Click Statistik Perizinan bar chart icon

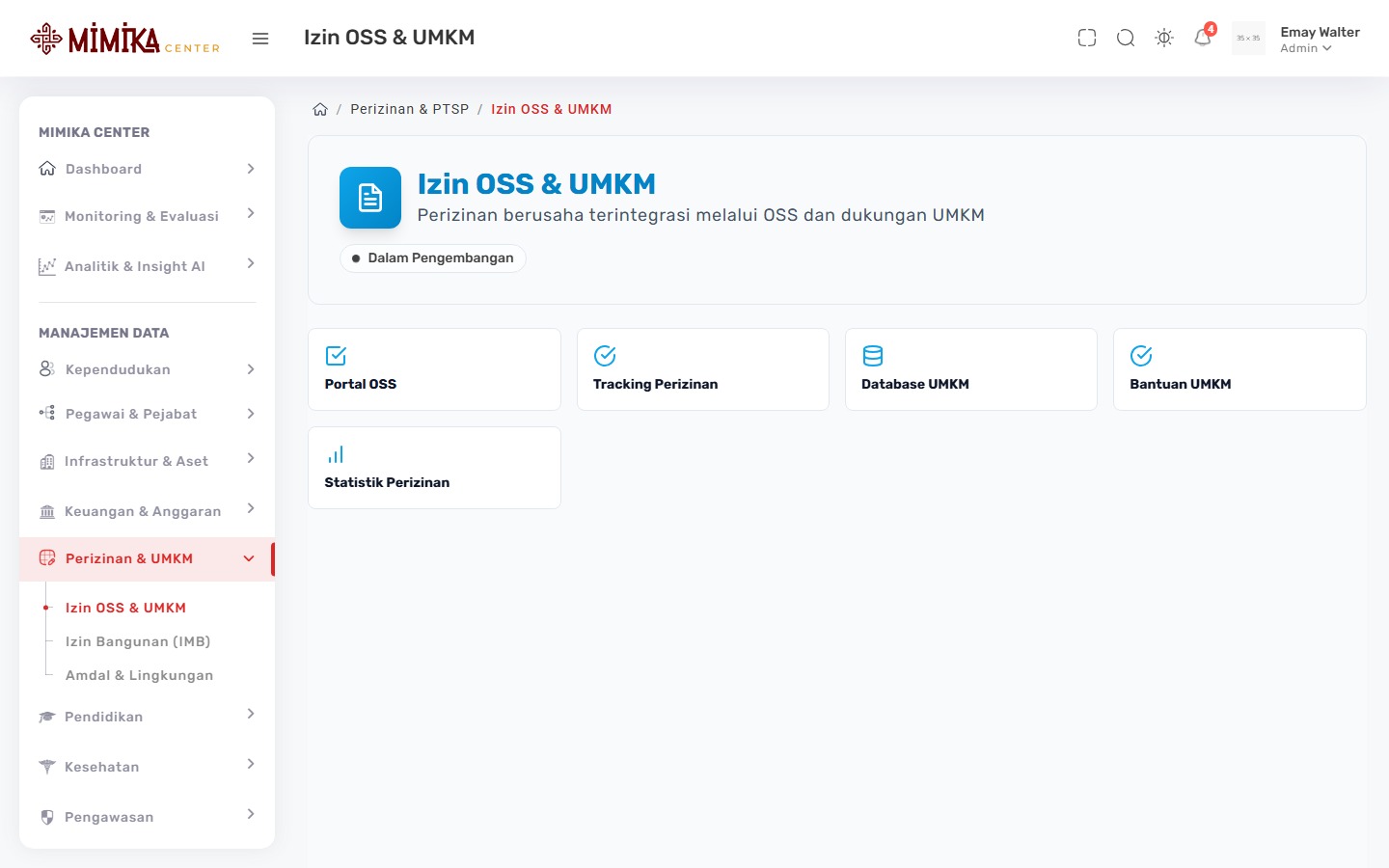tap(336, 454)
